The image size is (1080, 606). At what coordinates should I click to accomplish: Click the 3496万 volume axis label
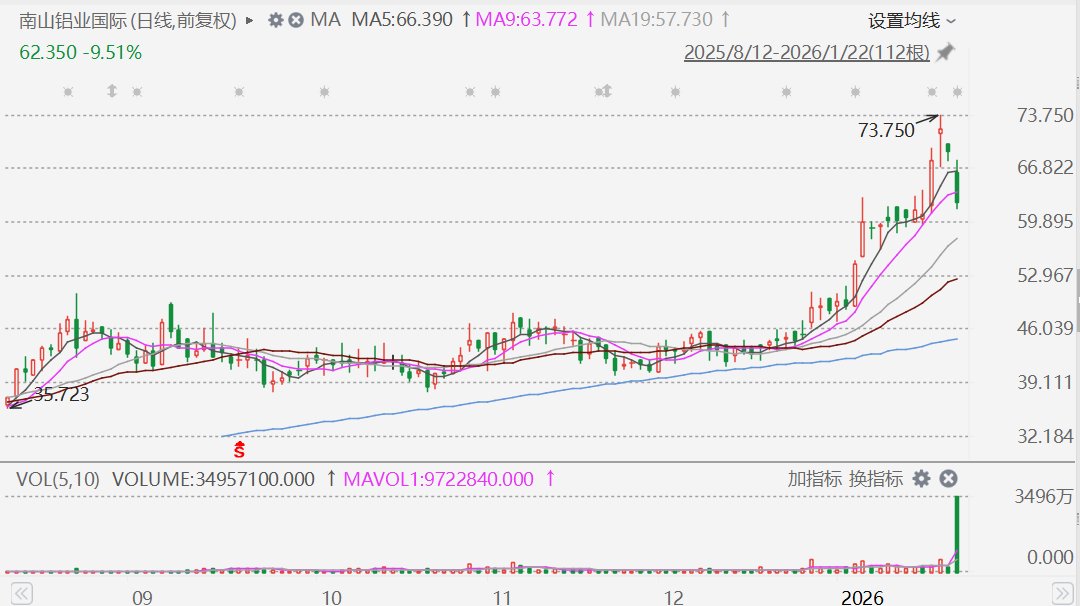pos(1043,497)
